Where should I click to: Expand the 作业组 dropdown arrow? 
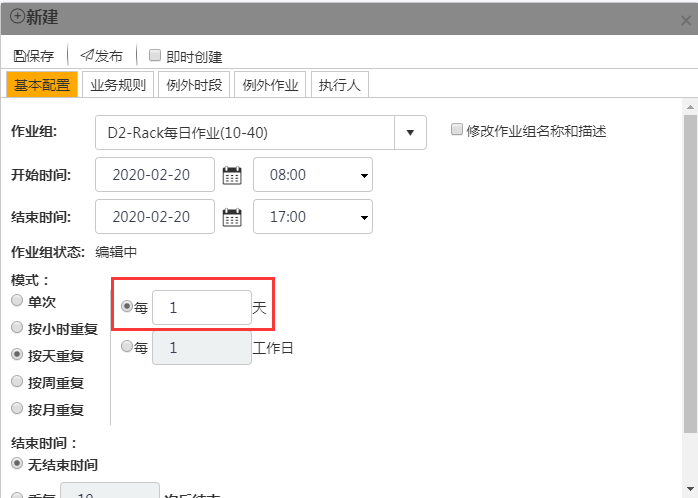(410, 133)
